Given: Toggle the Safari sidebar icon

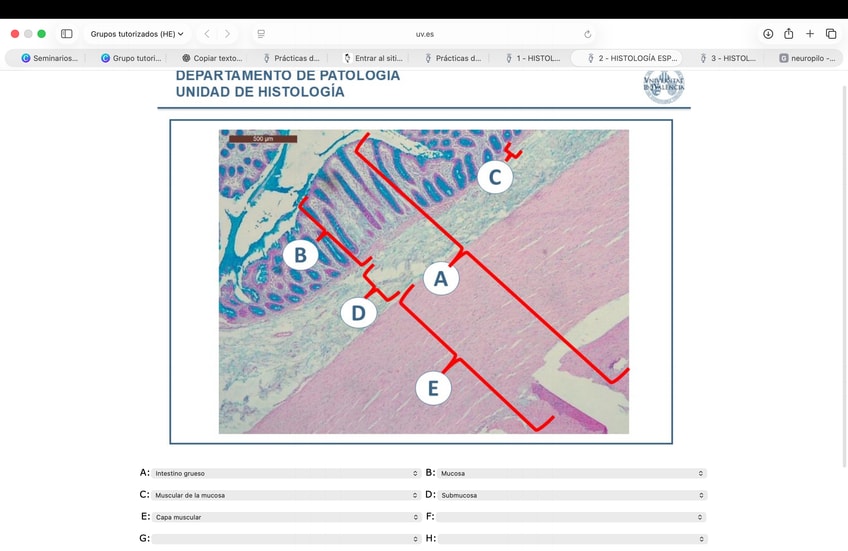Looking at the screenshot, I should (67, 34).
